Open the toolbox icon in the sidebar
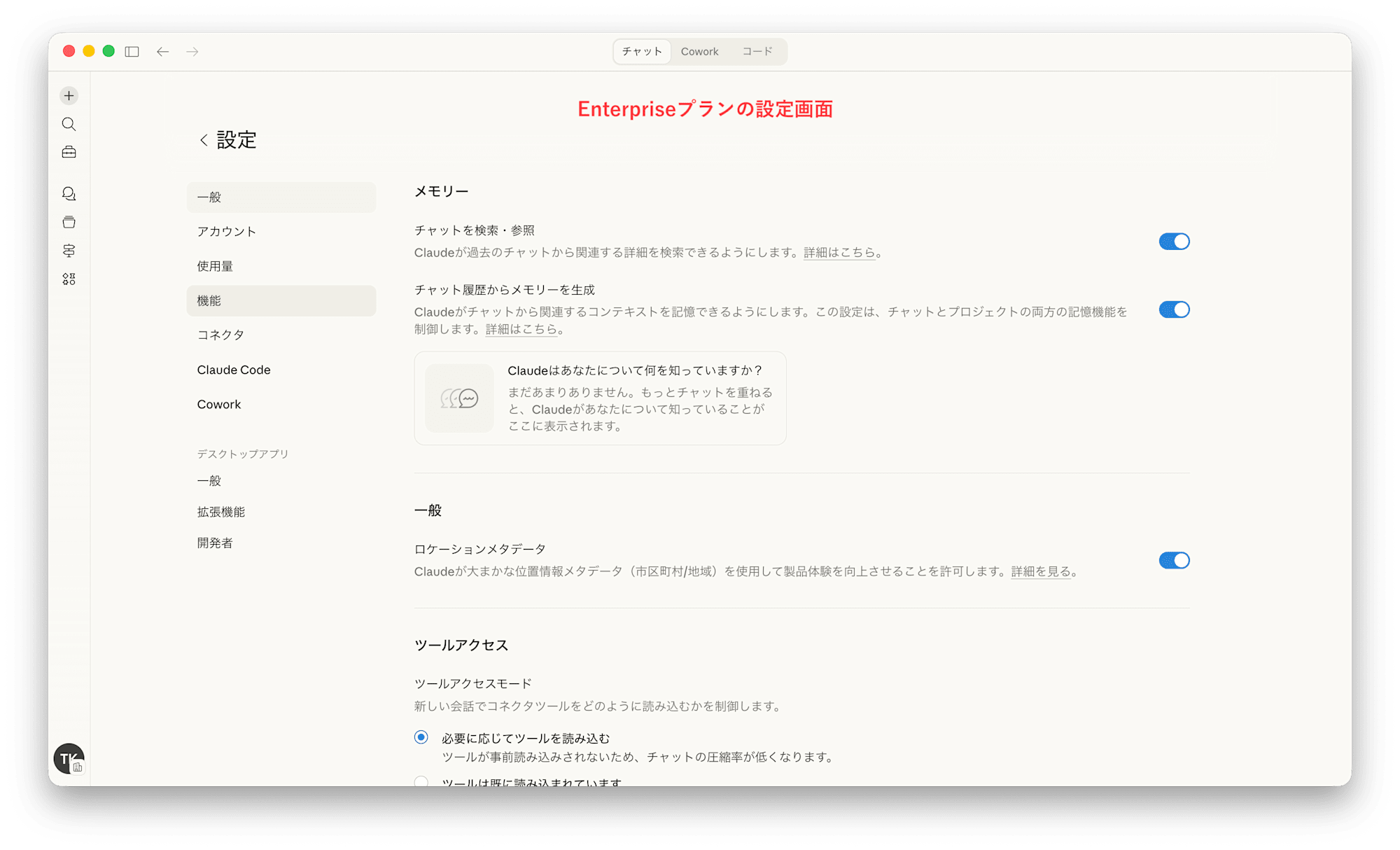Viewport: 1400px width, 850px height. (x=69, y=151)
